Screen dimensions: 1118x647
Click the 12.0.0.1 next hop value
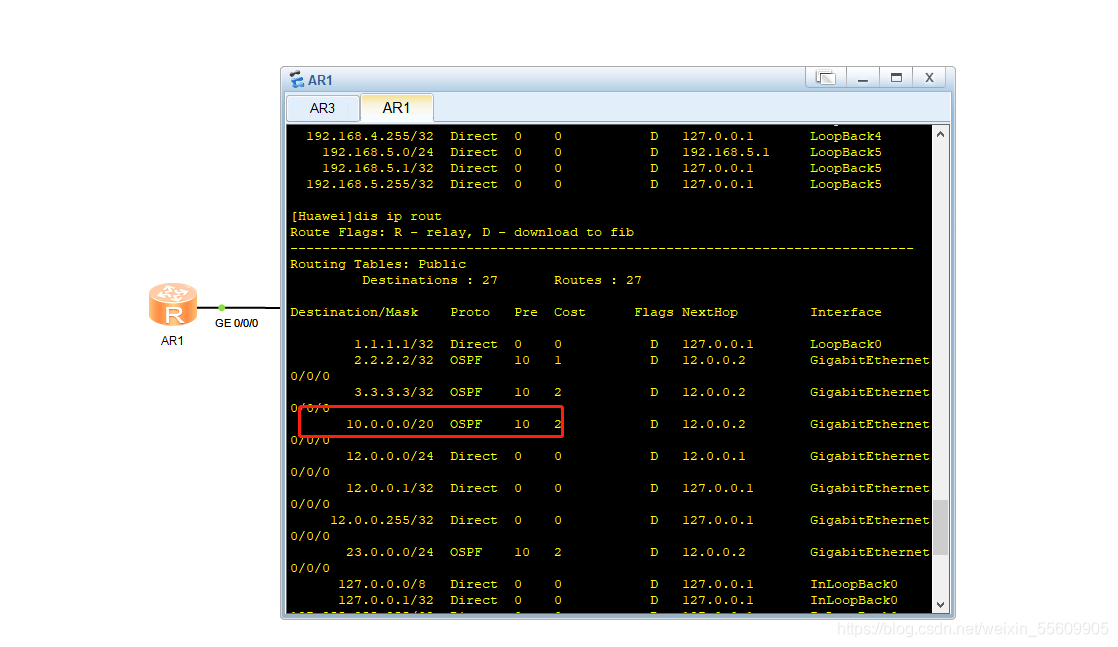coord(714,456)
